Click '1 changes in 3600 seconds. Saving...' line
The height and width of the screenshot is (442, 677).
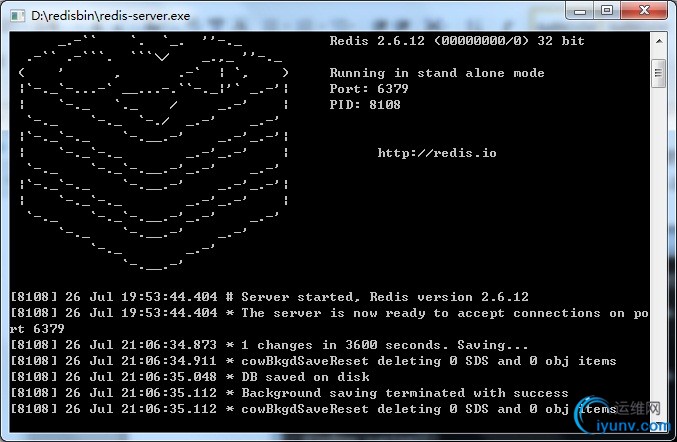269,345
